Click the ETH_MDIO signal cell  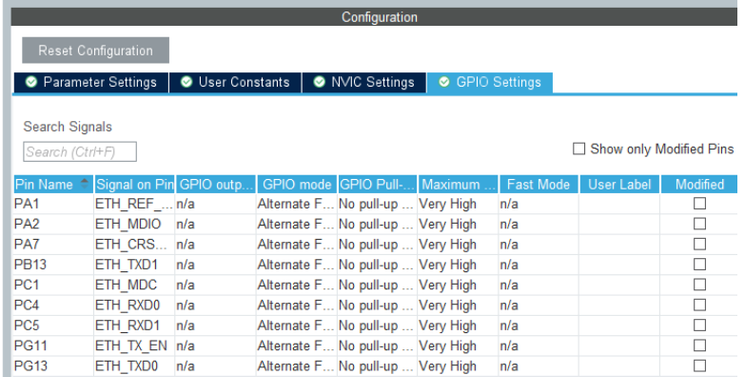point(134,224)
